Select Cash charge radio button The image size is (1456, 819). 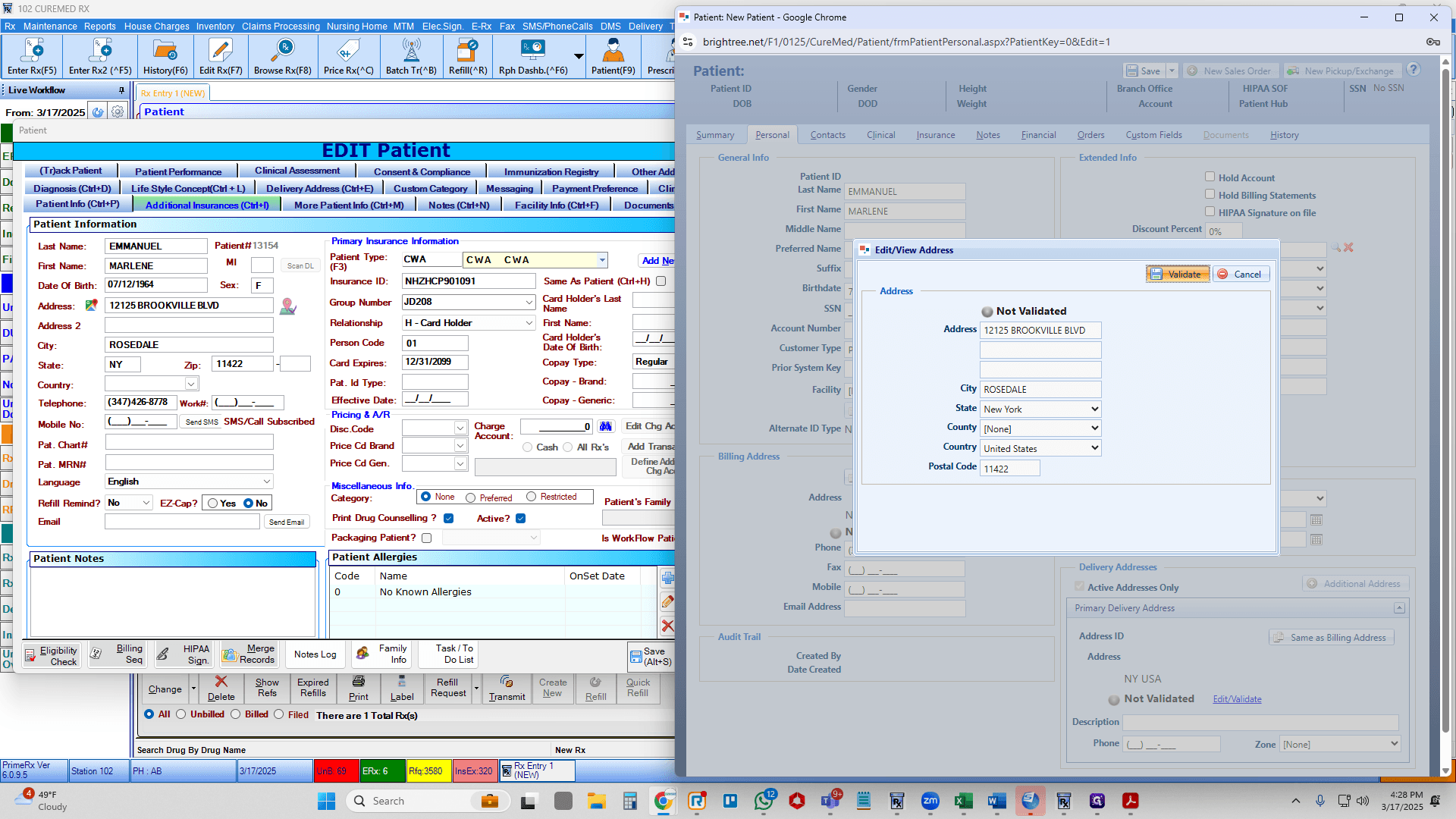527,447
